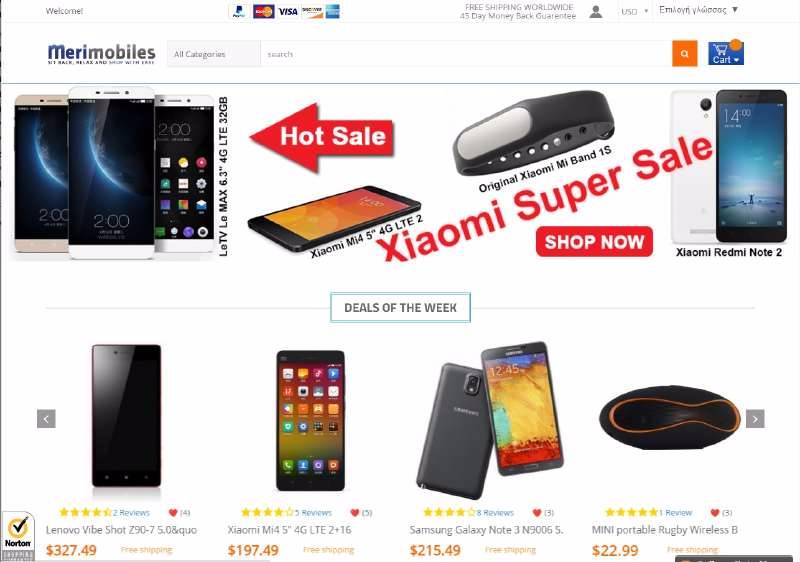Image resolution: width=800 pixels, height=562 pixels.
Task: Open the USD currency dropdown
Action: (x=634, y=11)
